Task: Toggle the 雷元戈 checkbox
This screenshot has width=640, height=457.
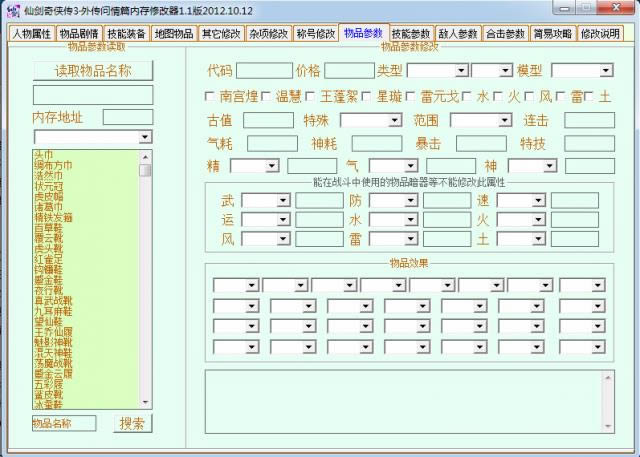Action: click(411, 97)
